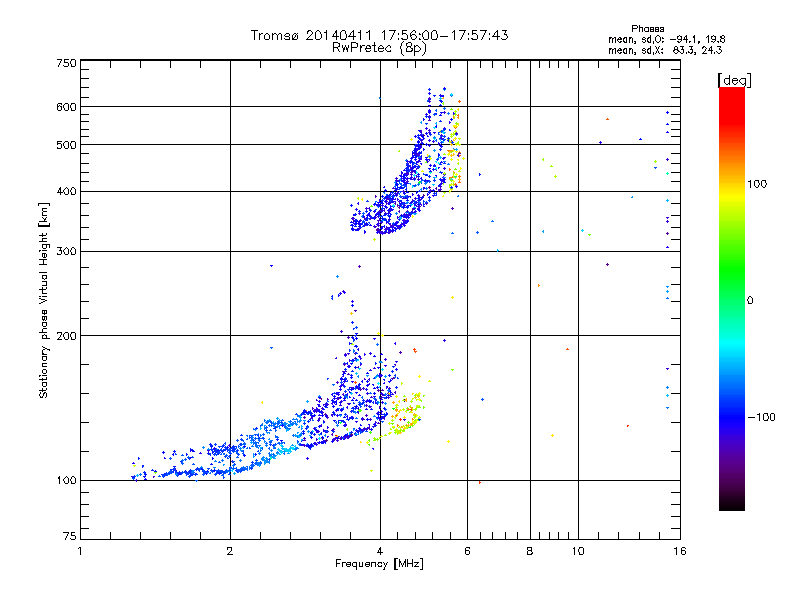Click the '[deg]' colorbar unit label
The height and width of the screenshot is (600, 800).
pyautogui.click(x=734, y=80)
